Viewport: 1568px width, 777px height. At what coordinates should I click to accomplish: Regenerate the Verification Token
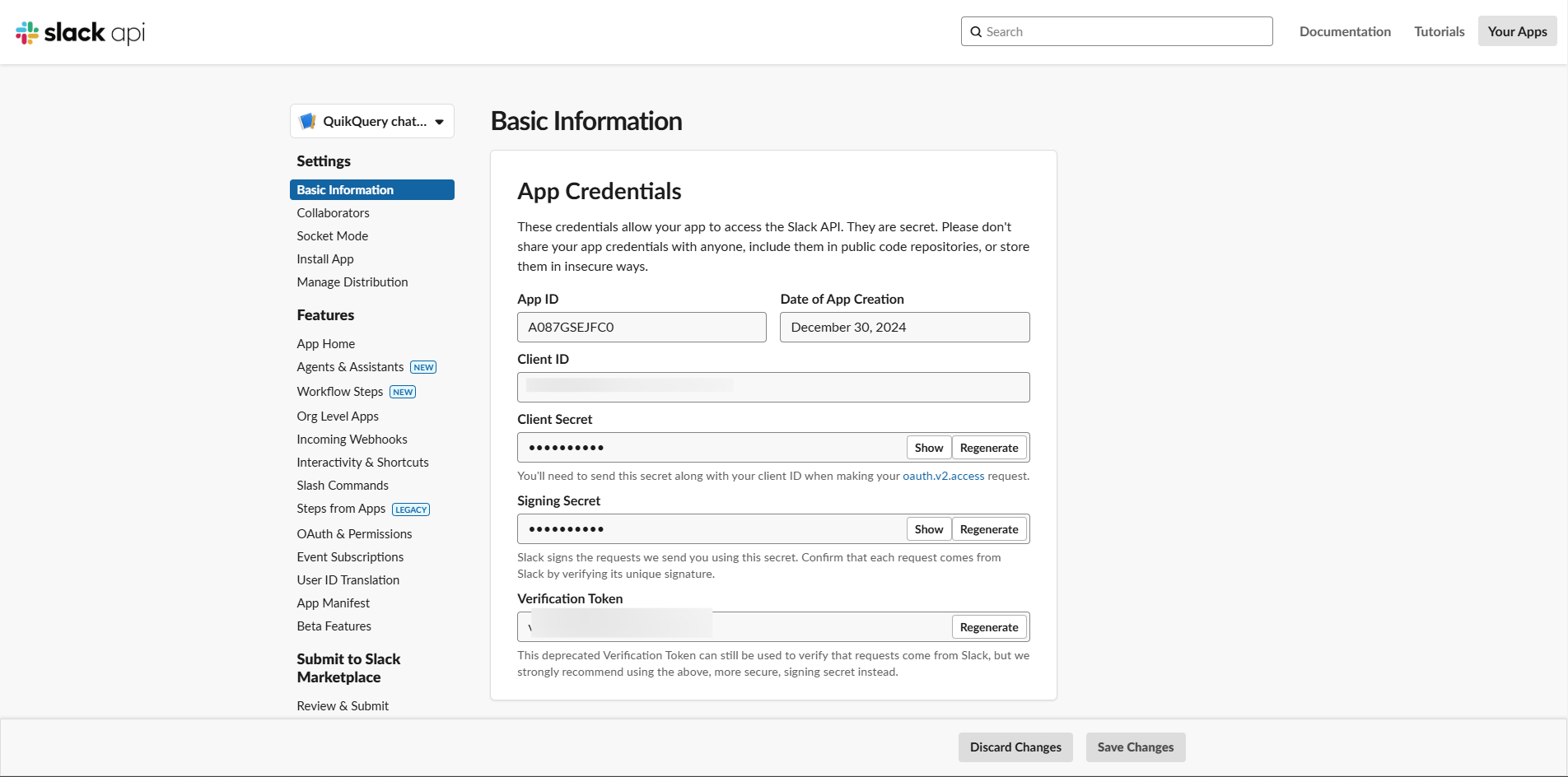tap(988, 627)
